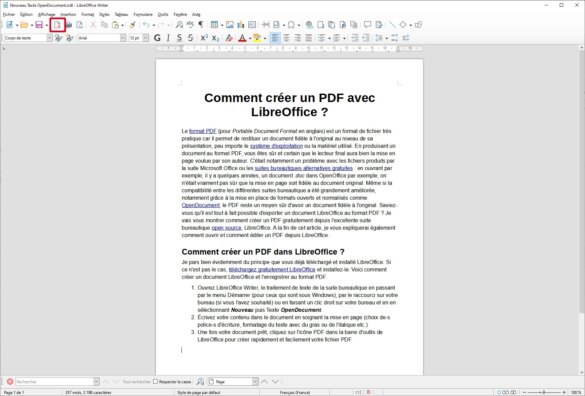This screenshot has height=396, width=585.
Task: Insert a table with the table icon
Action: tap(214, 25)
